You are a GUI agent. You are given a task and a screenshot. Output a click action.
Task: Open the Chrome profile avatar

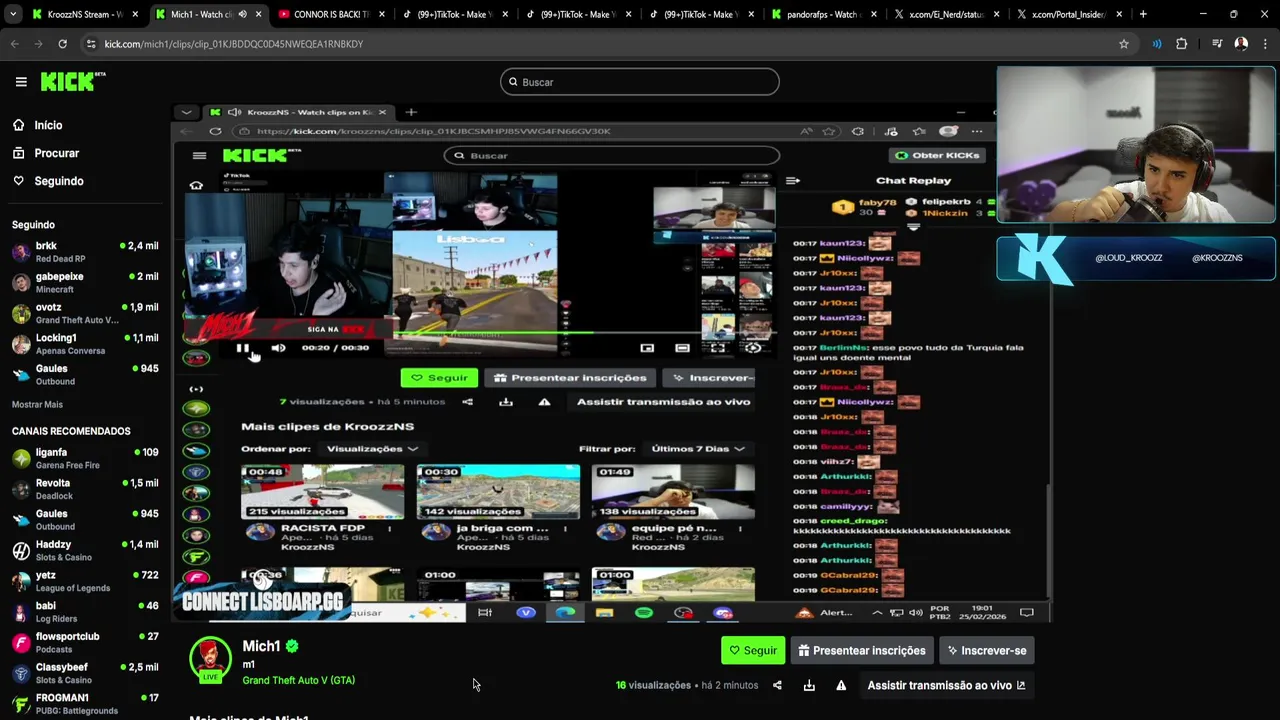(x=1241, y=44)
